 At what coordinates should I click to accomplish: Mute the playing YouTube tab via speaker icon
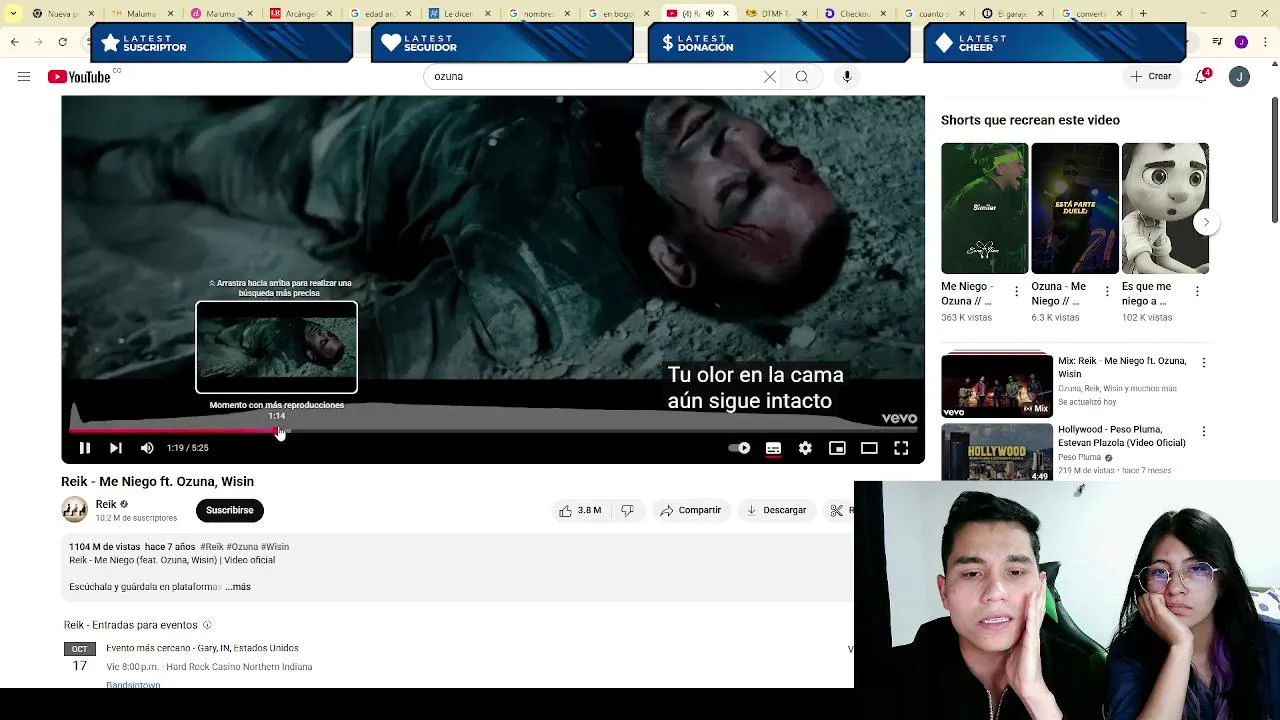pos(710,14)
